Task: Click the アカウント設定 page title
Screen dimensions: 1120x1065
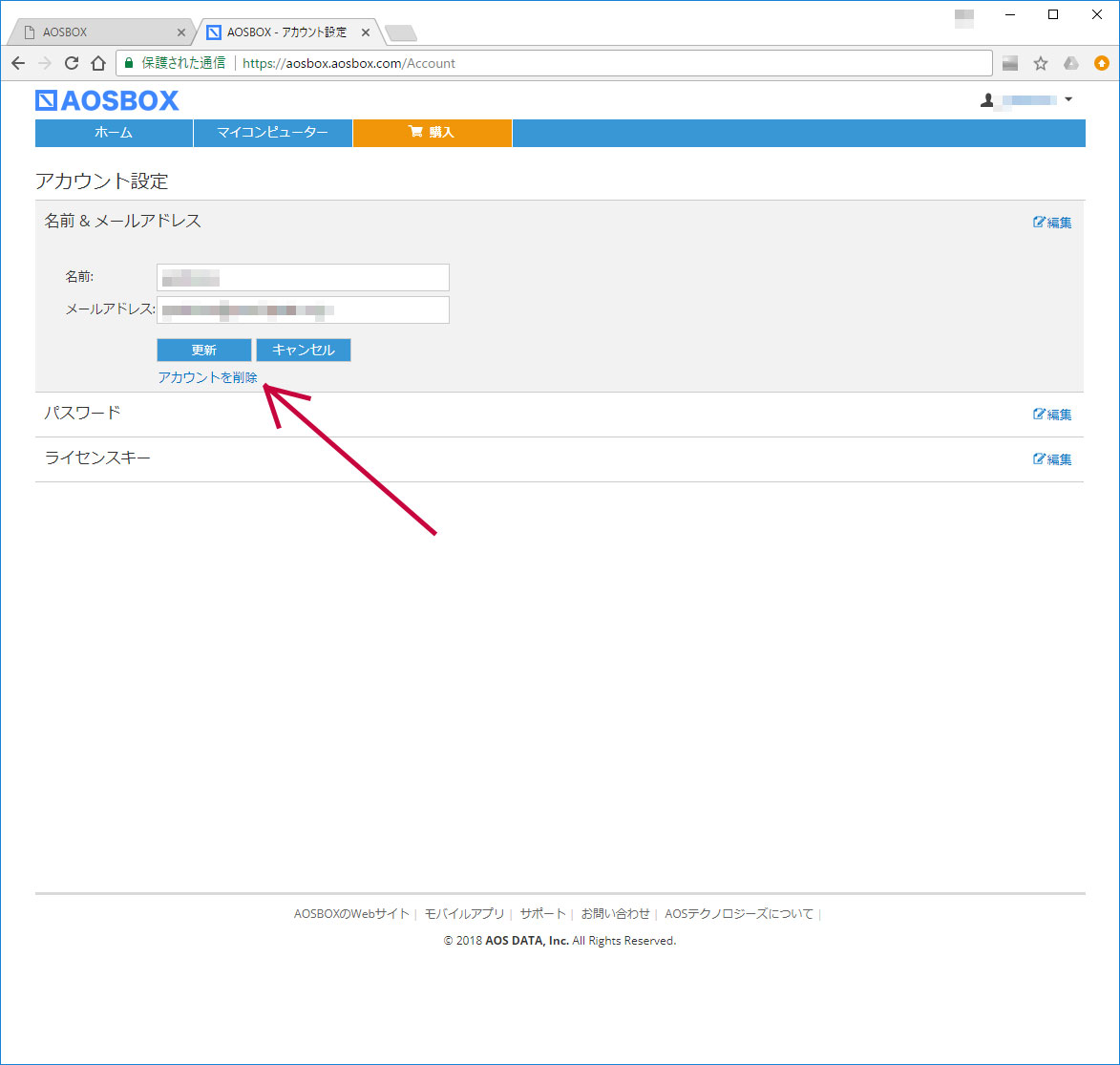Action: click(x=101, y=181)
